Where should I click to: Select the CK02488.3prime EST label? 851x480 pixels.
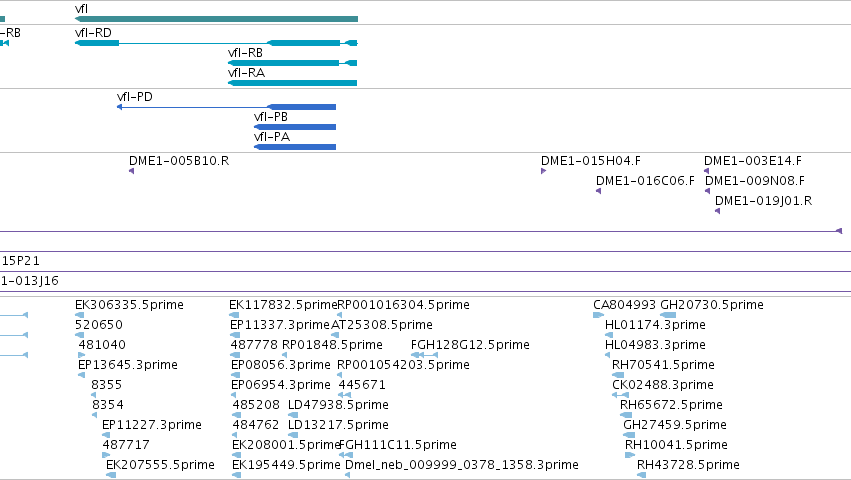click(663, 385)
